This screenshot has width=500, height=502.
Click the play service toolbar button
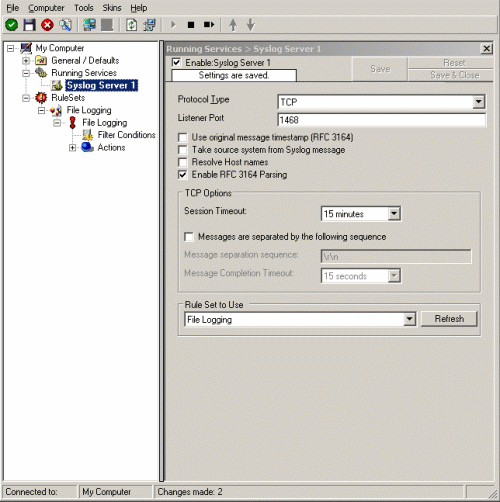pyautogui.click(x=173, y=25)
